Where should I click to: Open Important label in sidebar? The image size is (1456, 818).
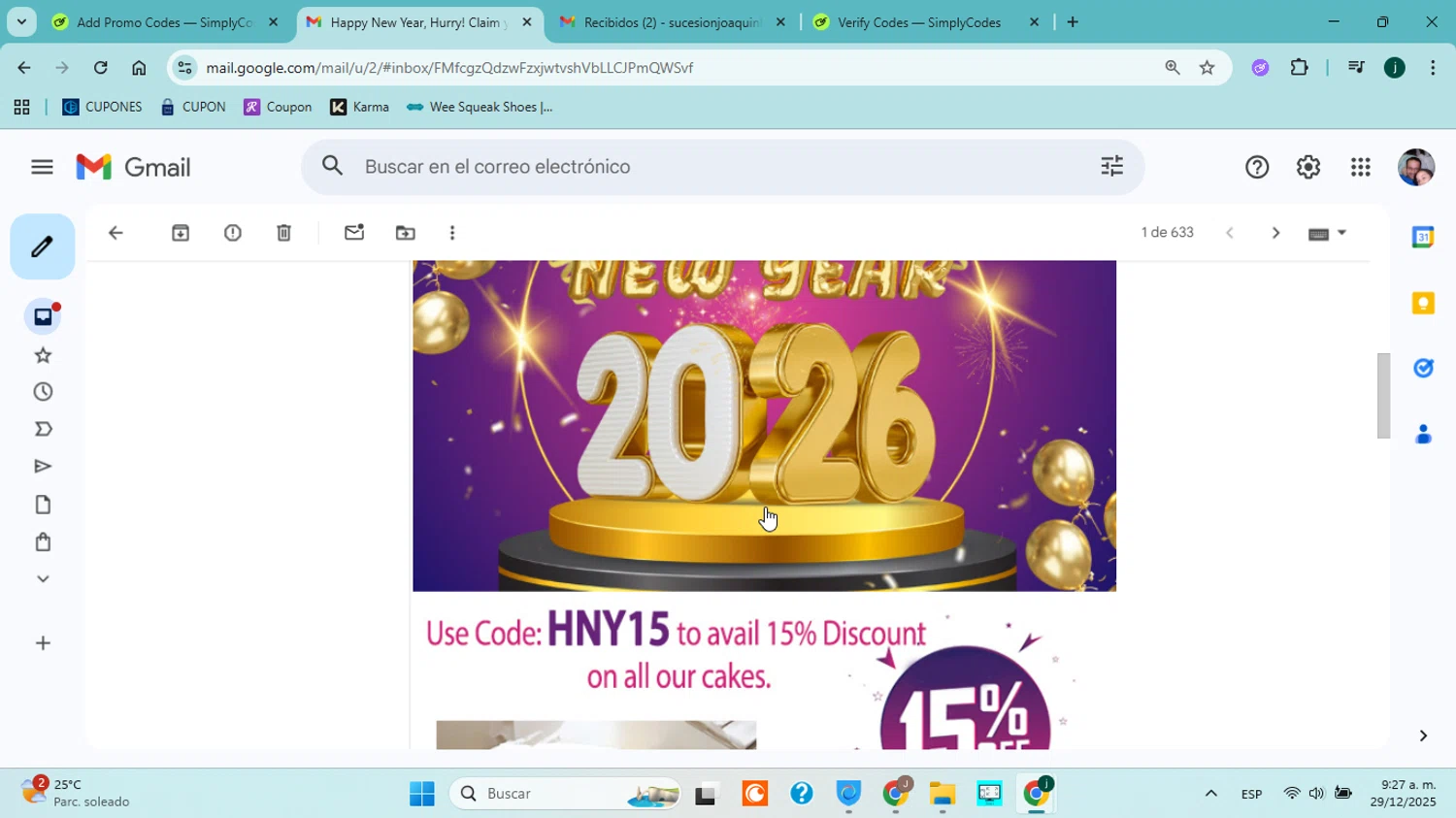click(x=43, y=429)
